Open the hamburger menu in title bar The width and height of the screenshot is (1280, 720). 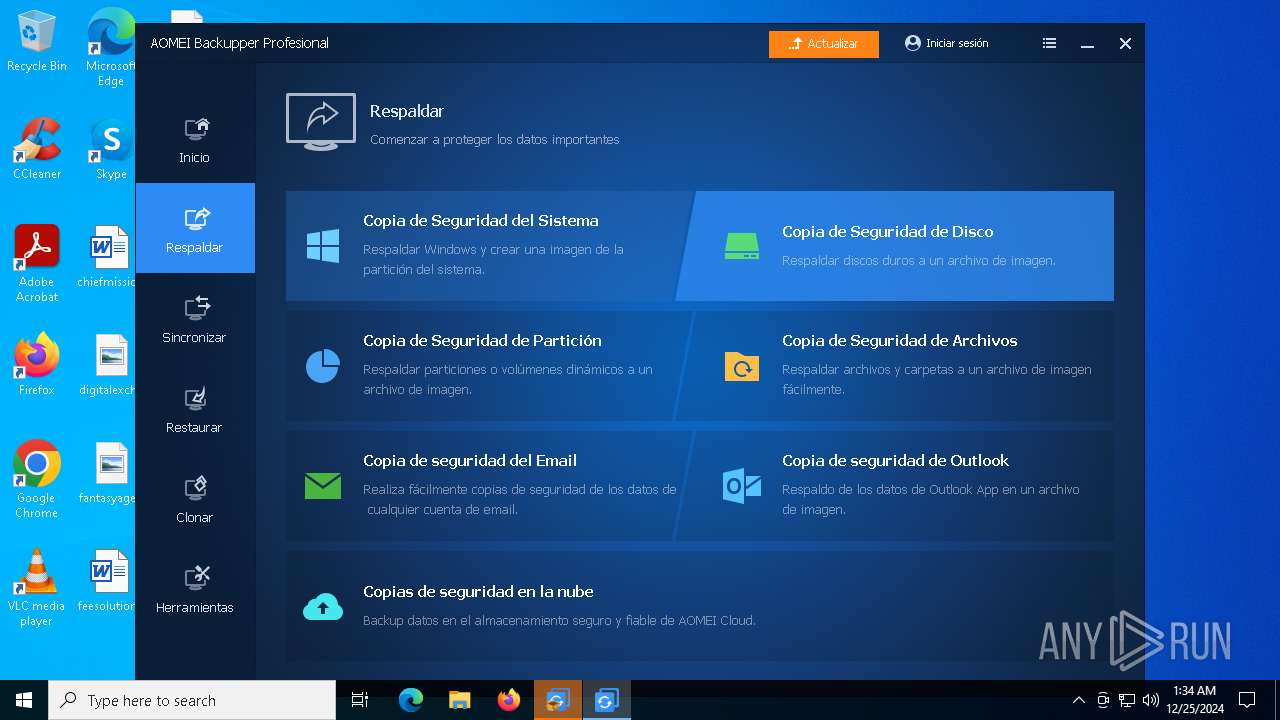tap(1049, 44)
